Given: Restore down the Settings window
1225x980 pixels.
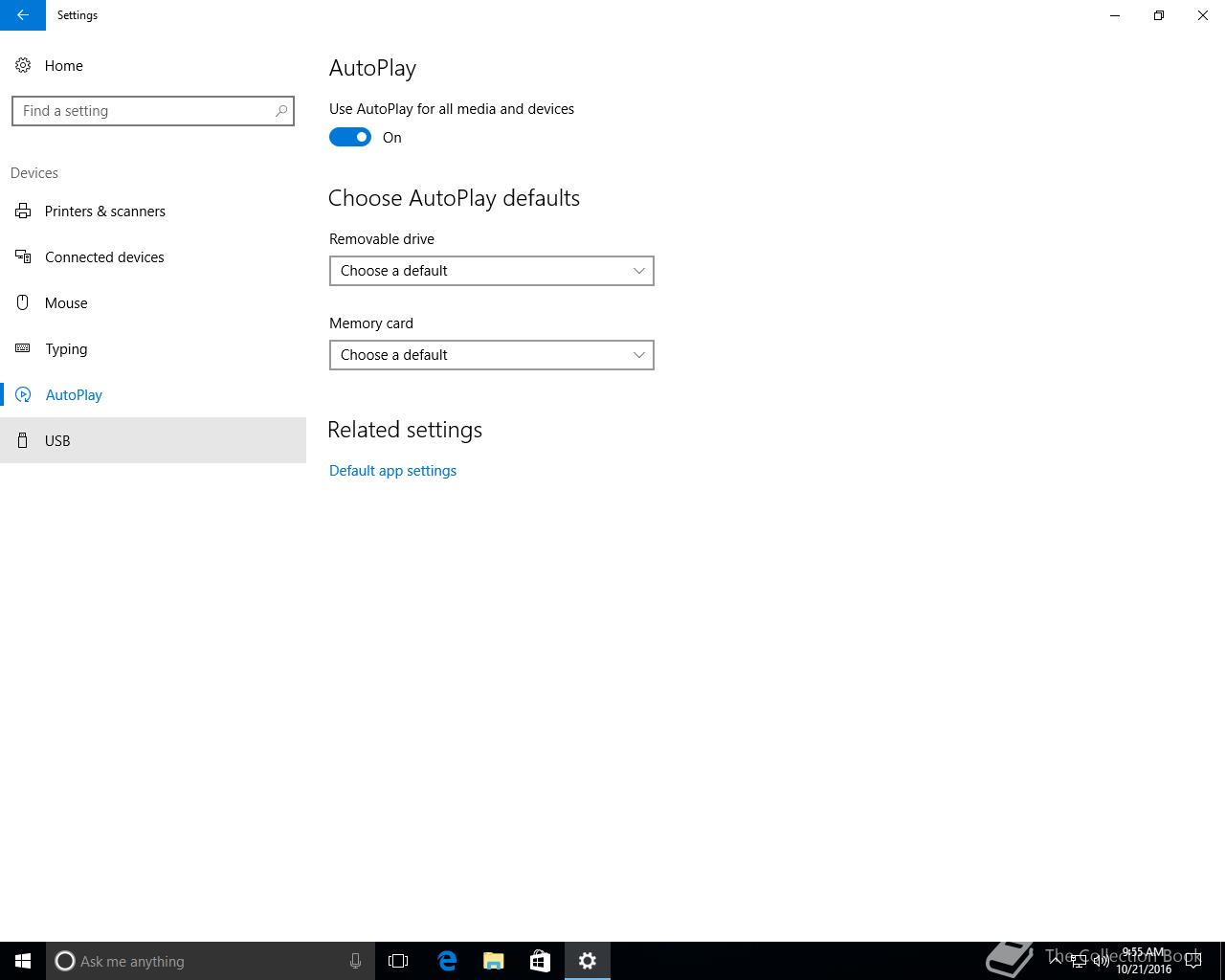Looking at the screenshot, I should pyautogui.click(x=1159, y=15).
